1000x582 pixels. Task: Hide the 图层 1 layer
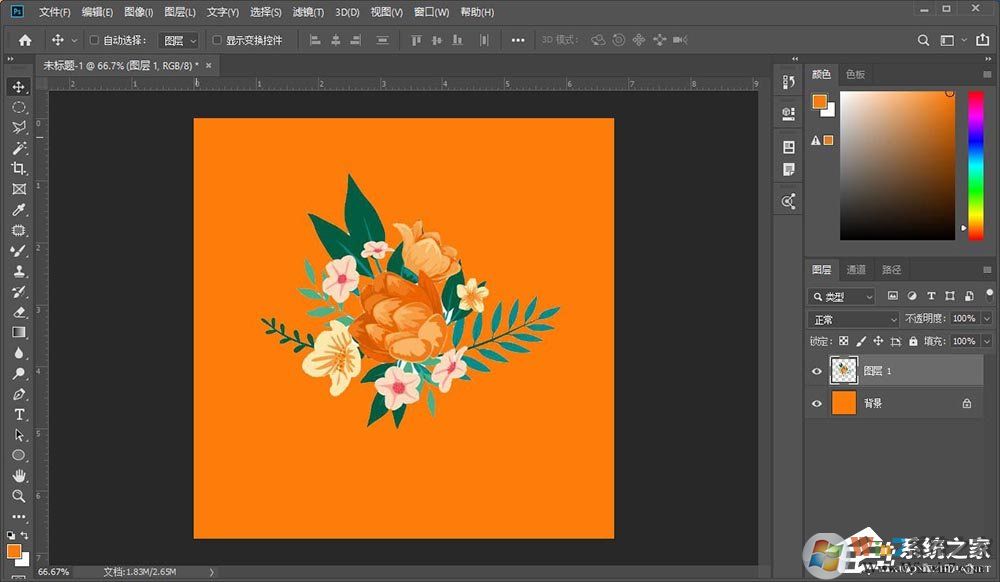pyautogui.click(x=817, y=371)
